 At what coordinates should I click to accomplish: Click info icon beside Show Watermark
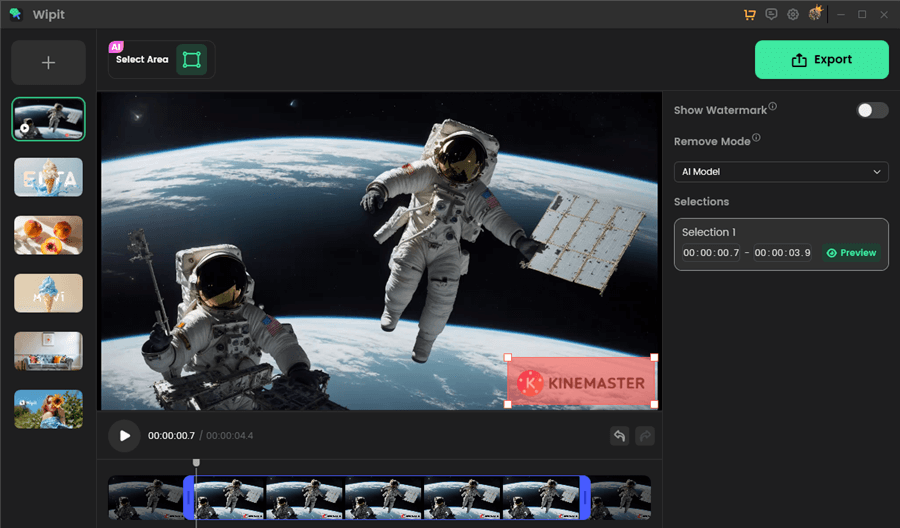[773, 106]
